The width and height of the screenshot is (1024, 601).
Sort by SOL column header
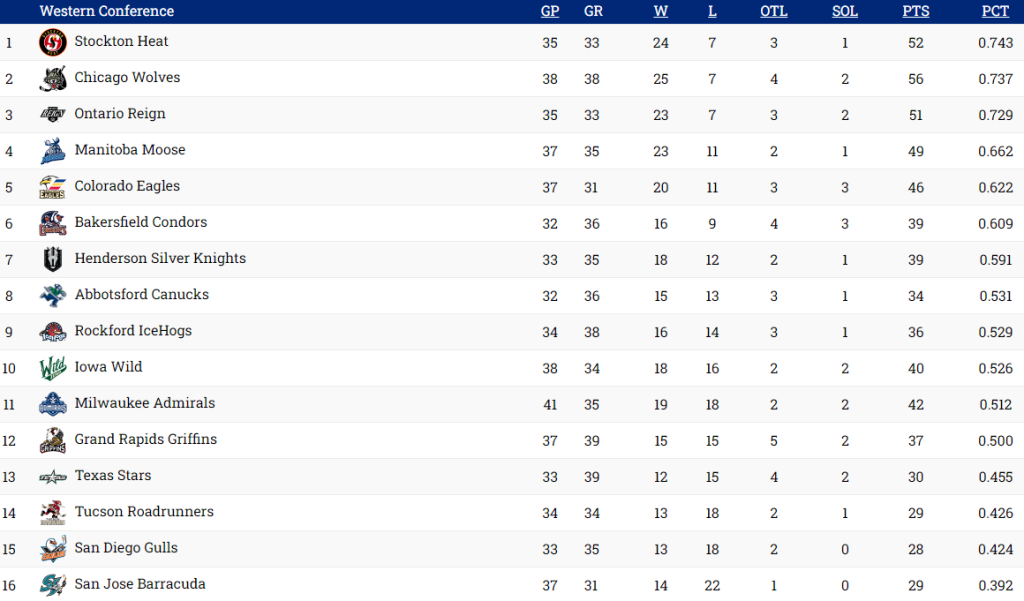(x=845, y=11)
